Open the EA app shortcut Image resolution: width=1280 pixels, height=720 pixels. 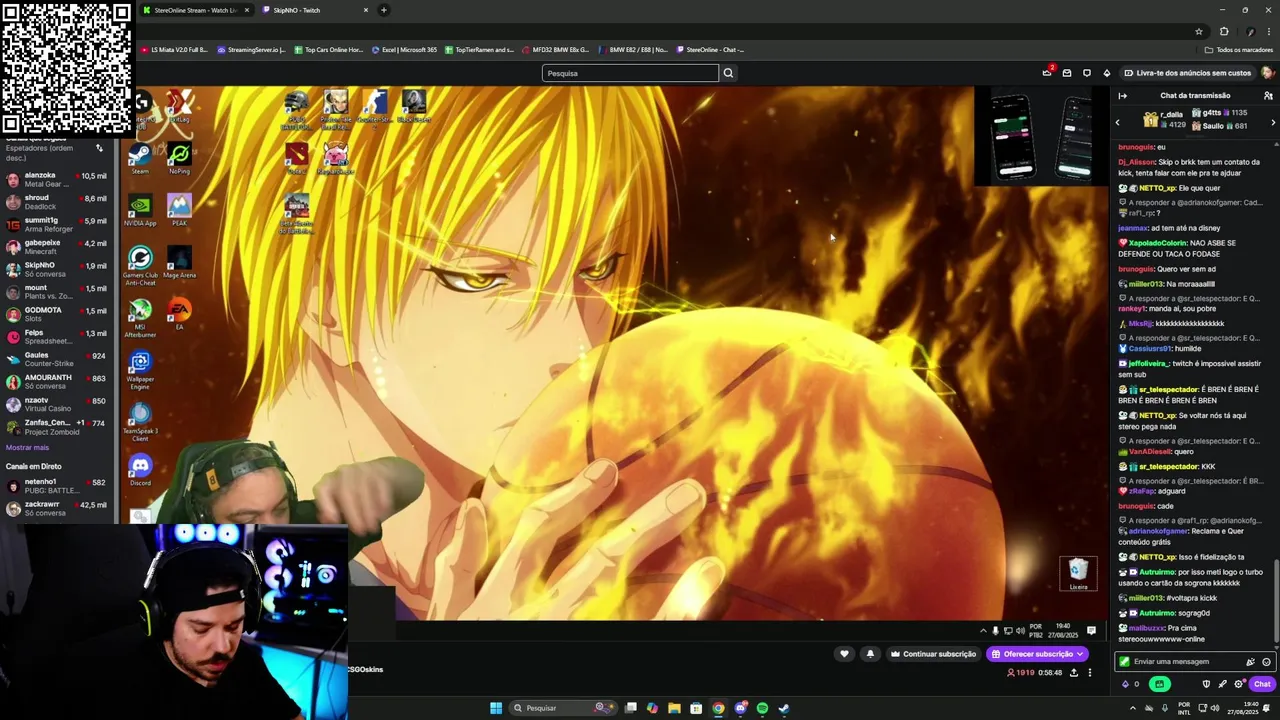(179, 315)
